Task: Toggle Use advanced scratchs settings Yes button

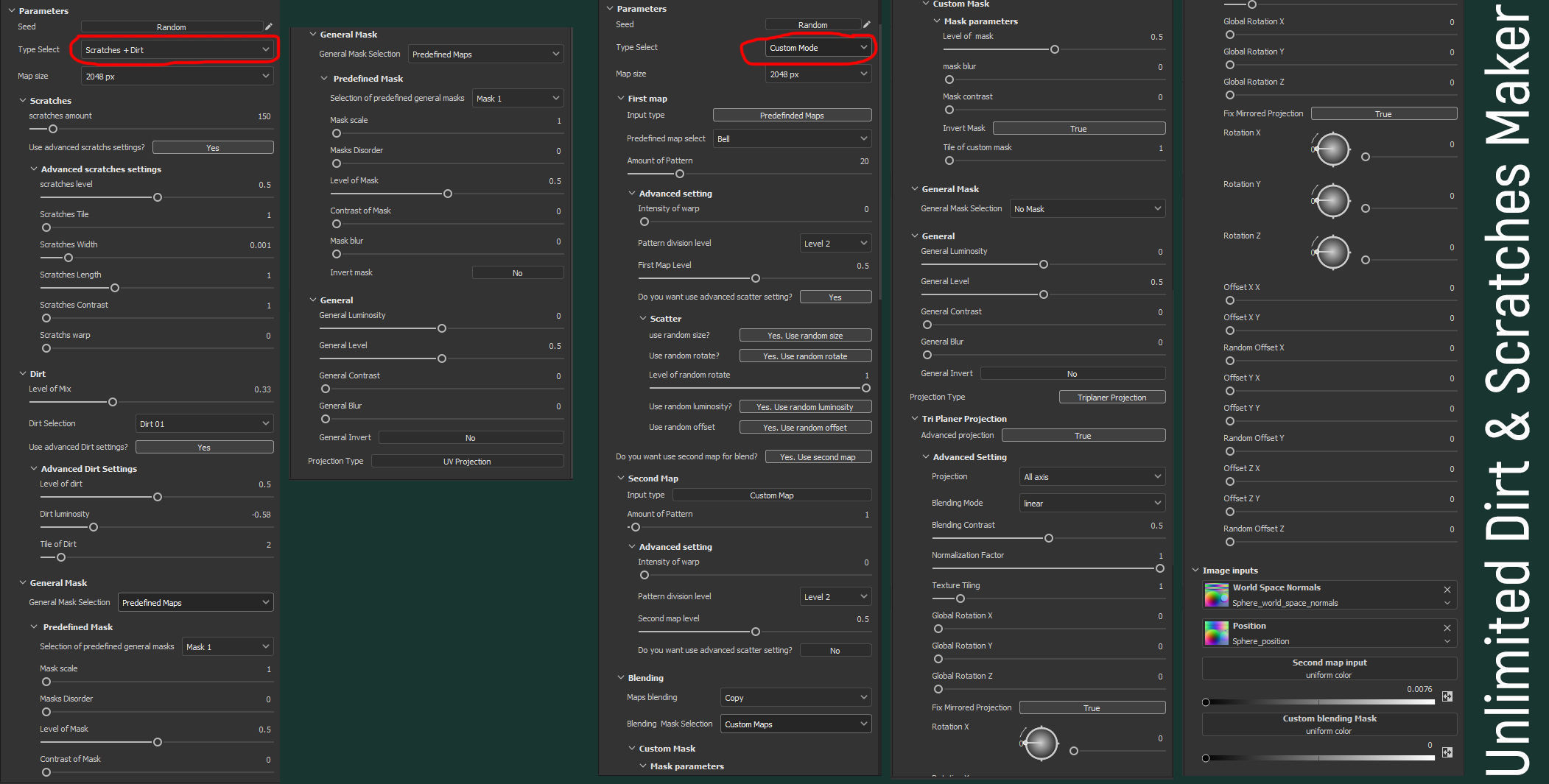Action: (x=213, y=148)
